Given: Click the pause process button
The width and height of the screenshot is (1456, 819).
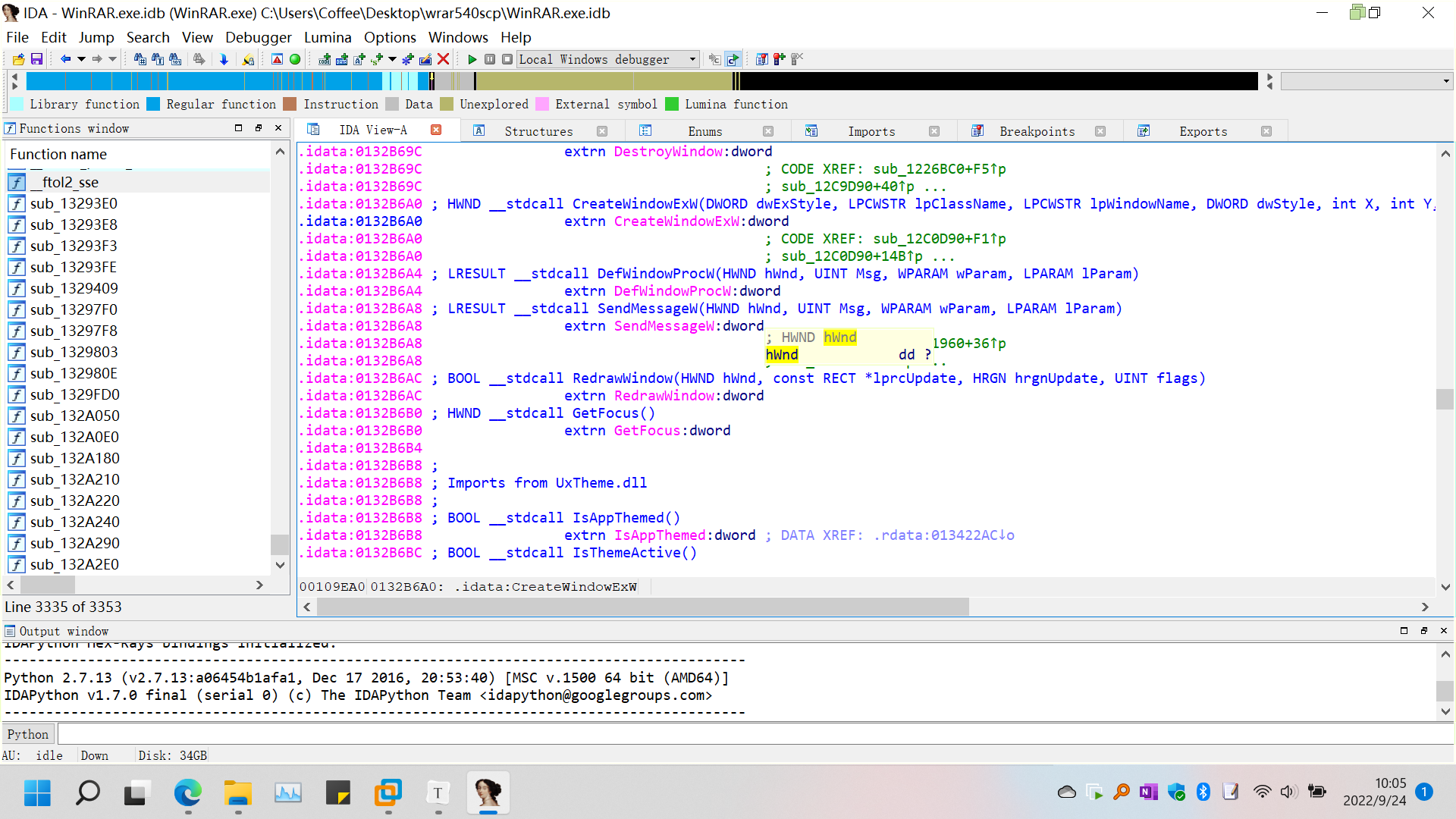Looking at the screenshot, I should [x=490, y=59].
